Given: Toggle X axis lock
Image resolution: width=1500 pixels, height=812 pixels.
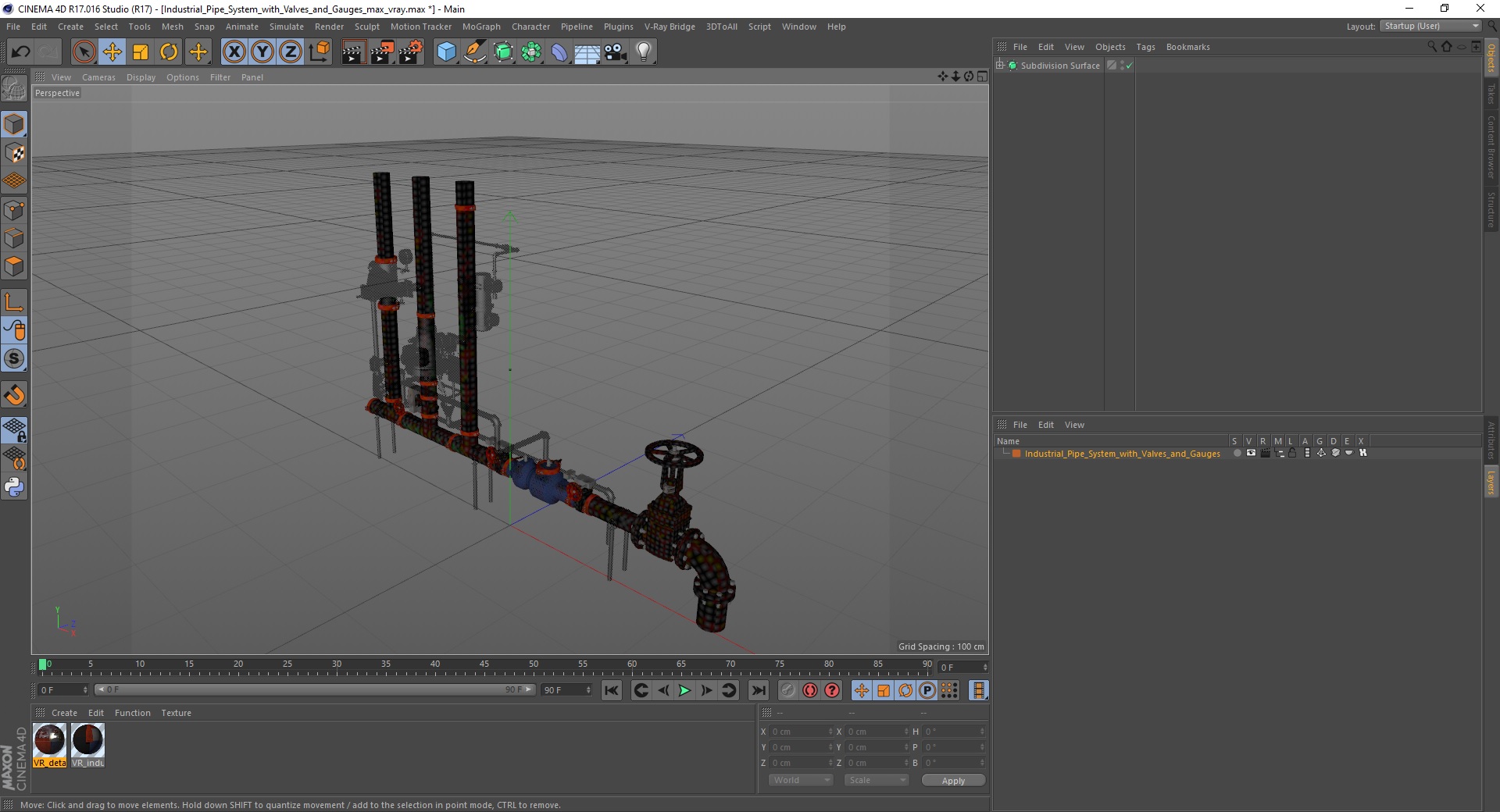Looking at the screenshot, I should 234,52.
